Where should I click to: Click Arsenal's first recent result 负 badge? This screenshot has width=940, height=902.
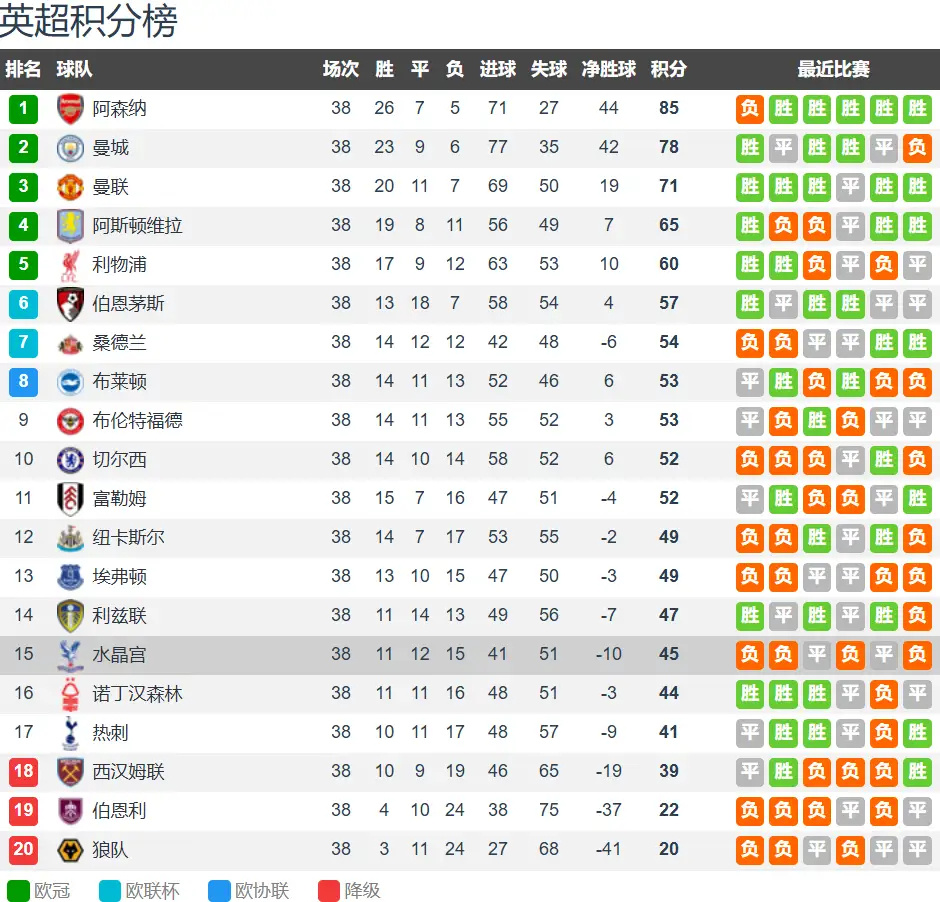750,109
